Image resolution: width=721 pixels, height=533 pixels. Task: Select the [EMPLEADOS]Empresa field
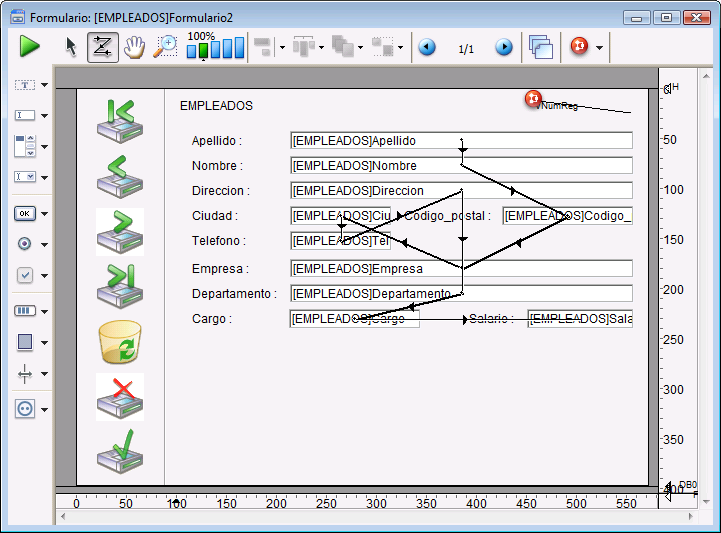[461, 268]
